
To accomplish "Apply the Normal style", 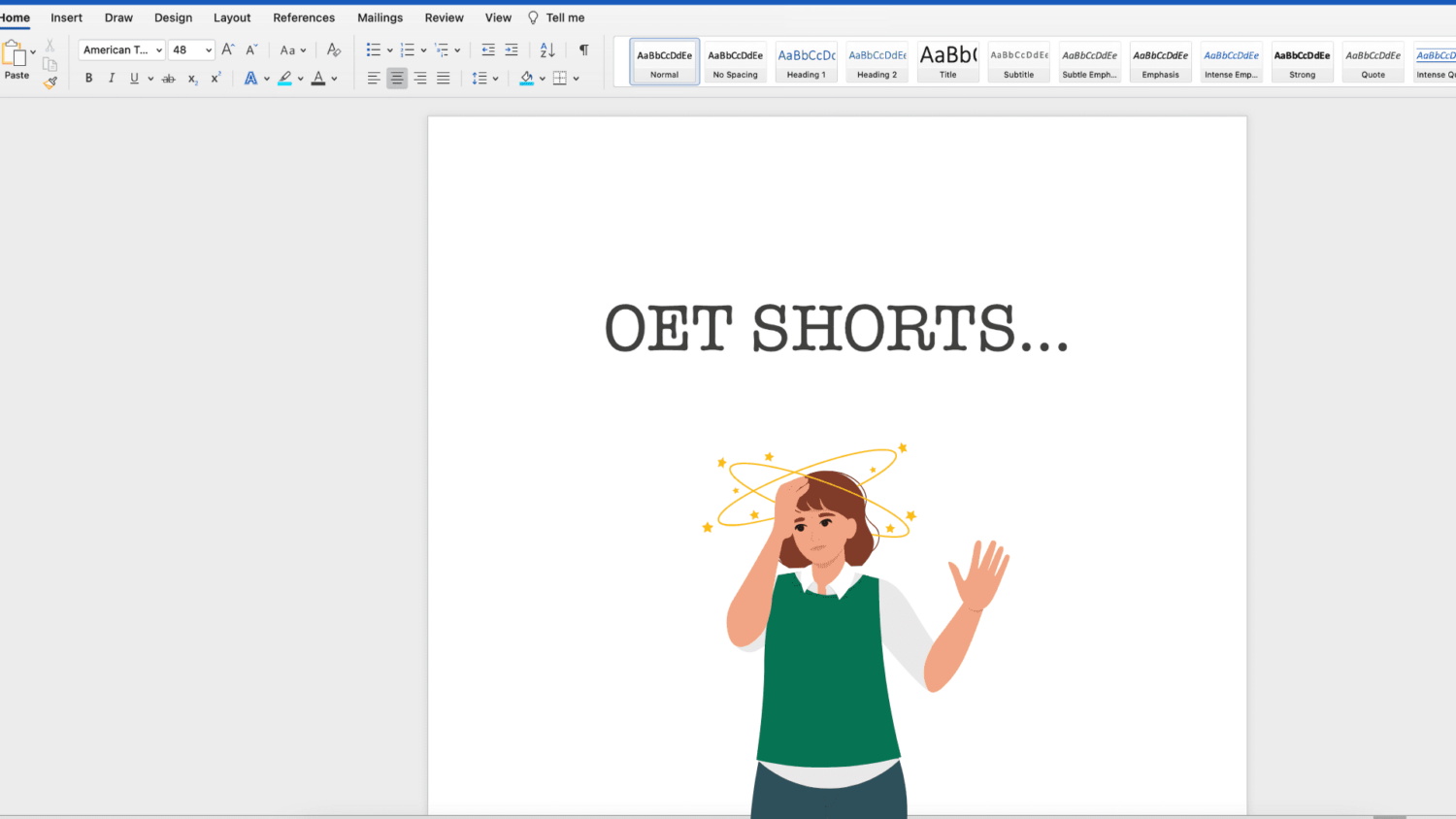I will click(665, 62).
